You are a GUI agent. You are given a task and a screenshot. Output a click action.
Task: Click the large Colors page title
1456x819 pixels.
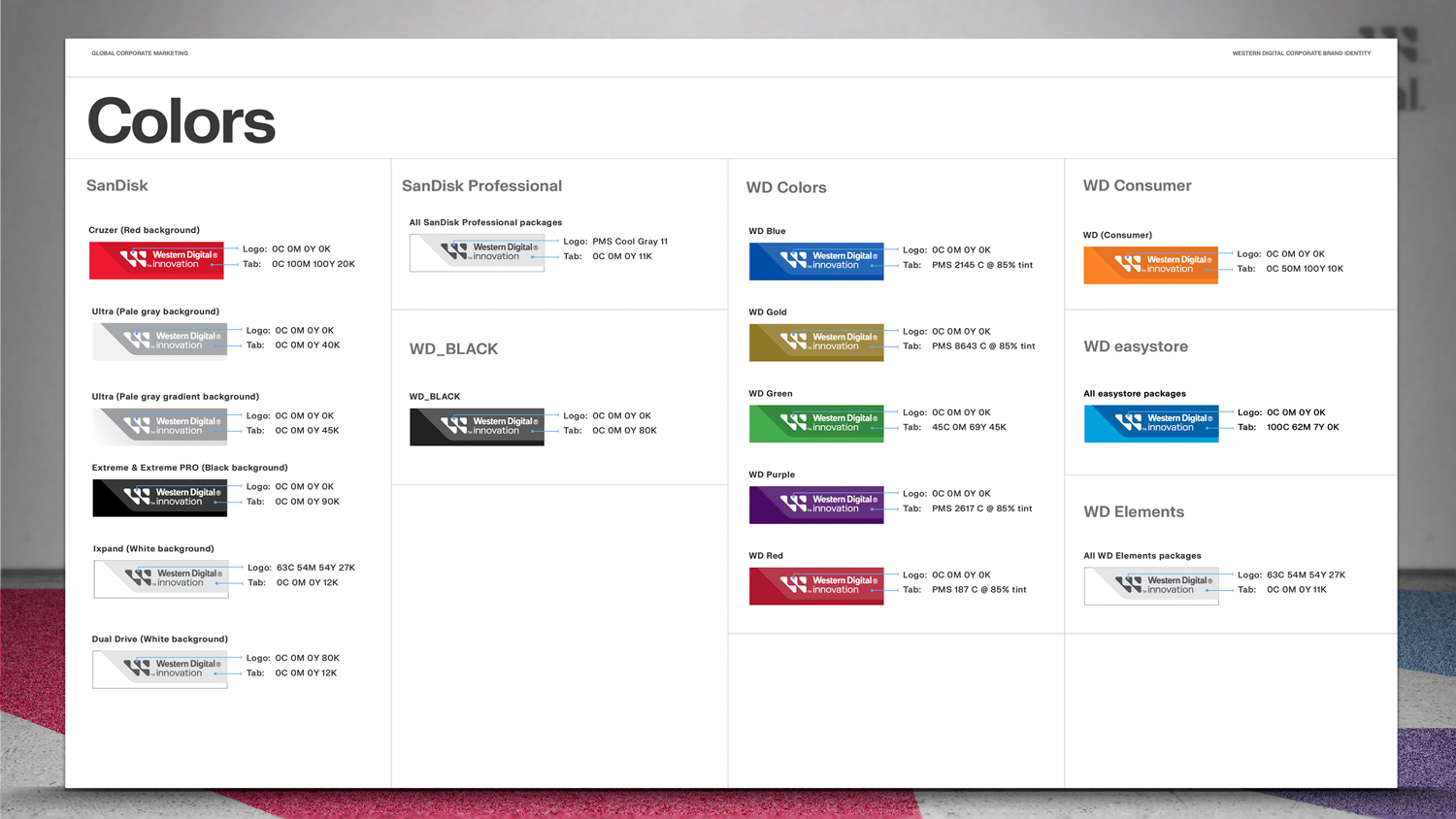pyautogui.click(x=182, y=121)
